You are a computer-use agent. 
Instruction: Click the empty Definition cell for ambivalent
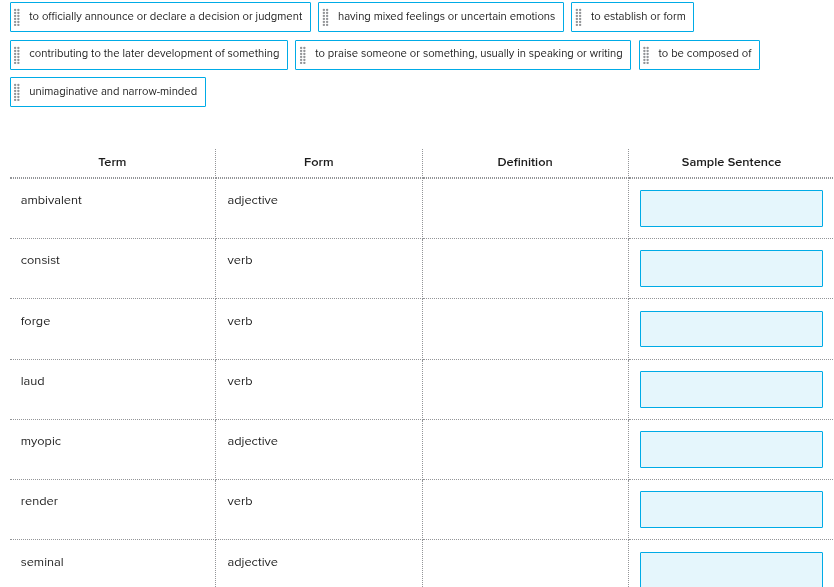tap(526, 208)
